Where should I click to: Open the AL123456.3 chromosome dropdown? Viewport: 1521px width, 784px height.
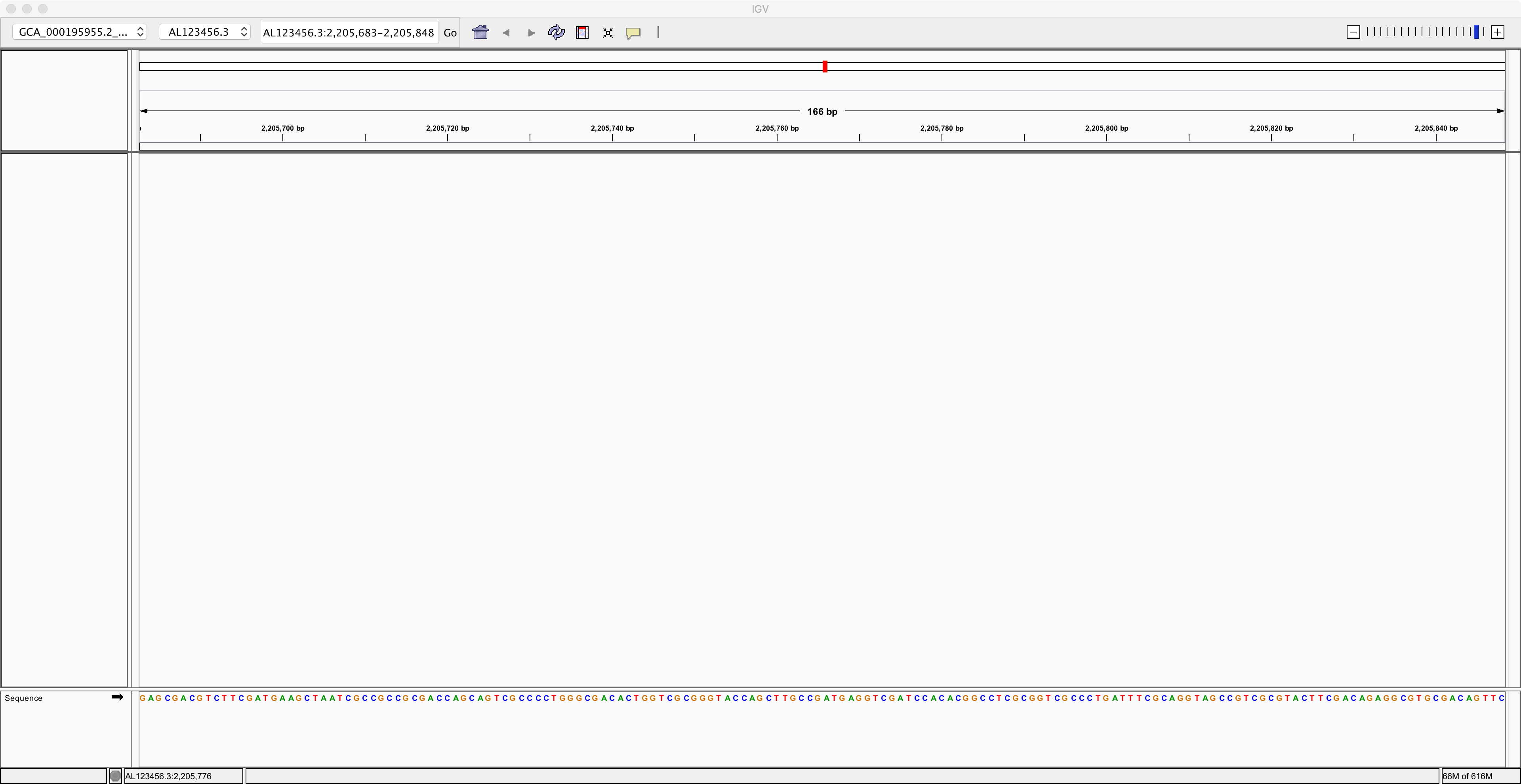pos(205,32)
